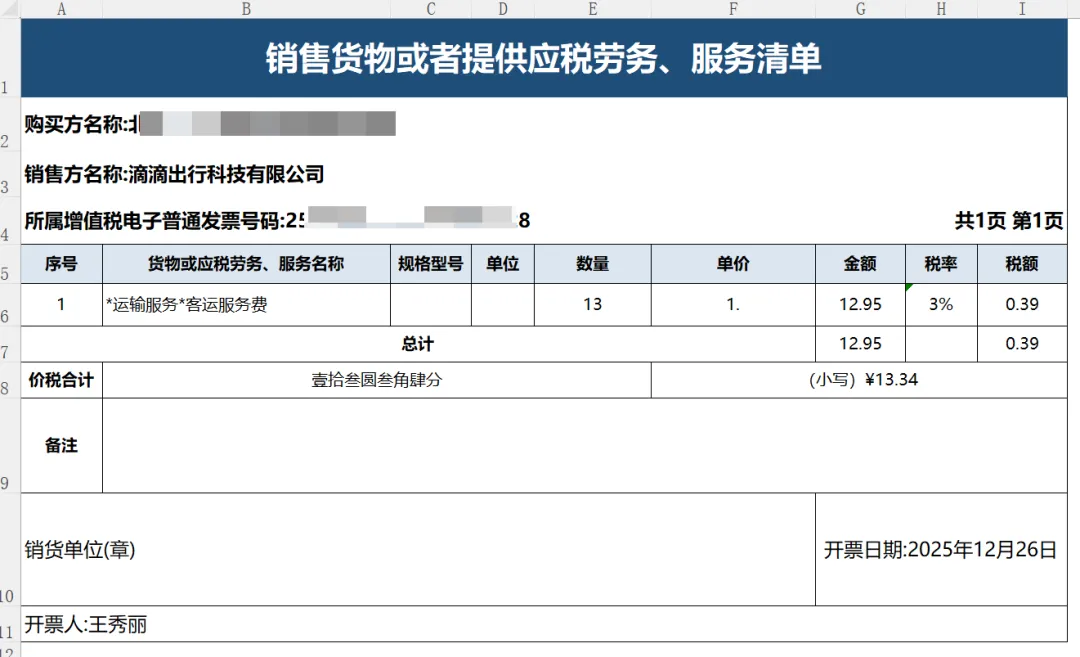Select column E header
1080x657 pixels.
[592, 9]
